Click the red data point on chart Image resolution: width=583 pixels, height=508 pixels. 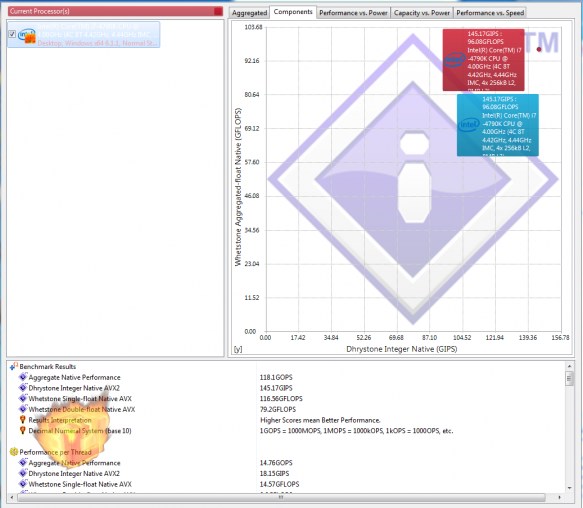[x=539, y=49]
